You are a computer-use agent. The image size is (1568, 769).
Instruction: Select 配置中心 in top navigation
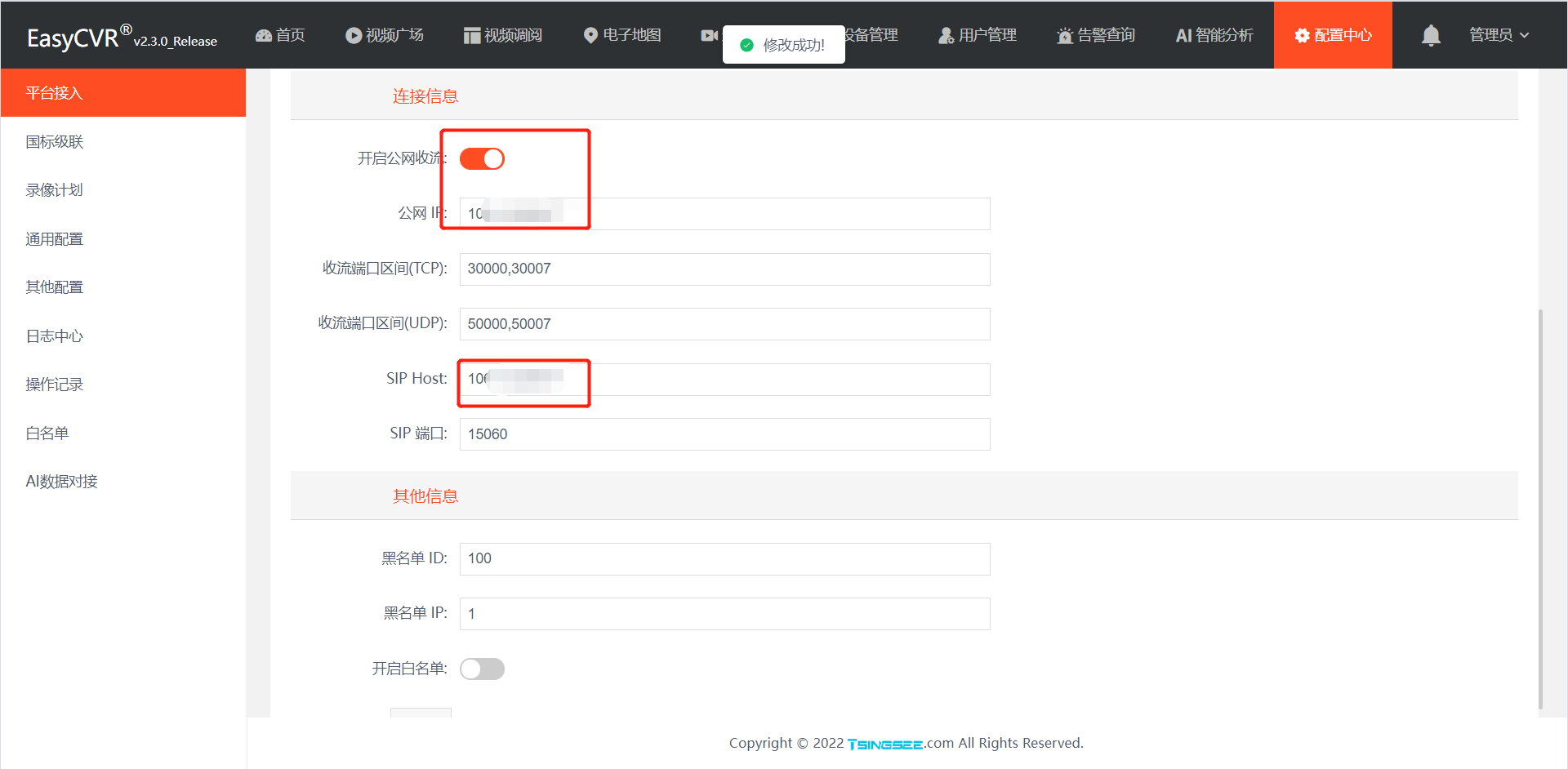pyautogui.click(x=1333, y=35)
